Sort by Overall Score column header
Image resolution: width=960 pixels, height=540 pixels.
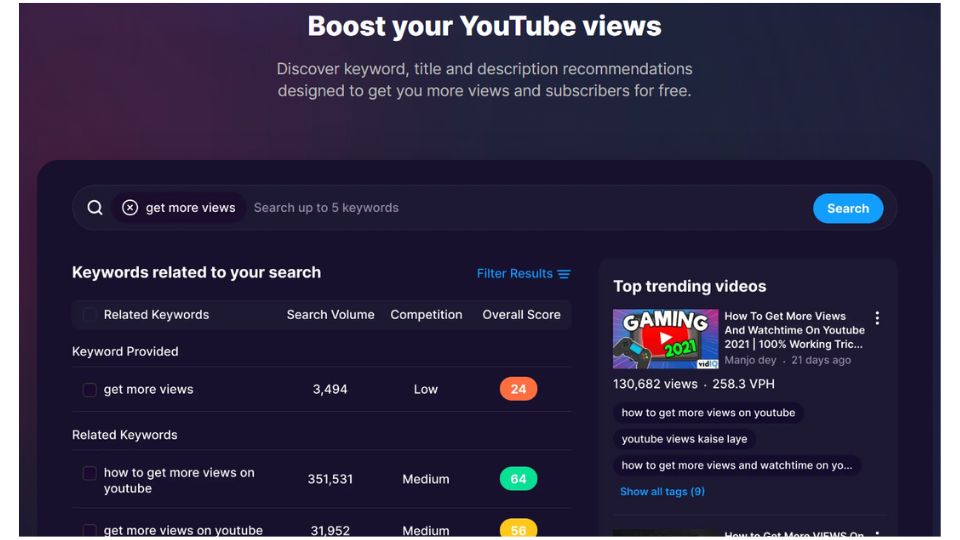pos(522,315)
